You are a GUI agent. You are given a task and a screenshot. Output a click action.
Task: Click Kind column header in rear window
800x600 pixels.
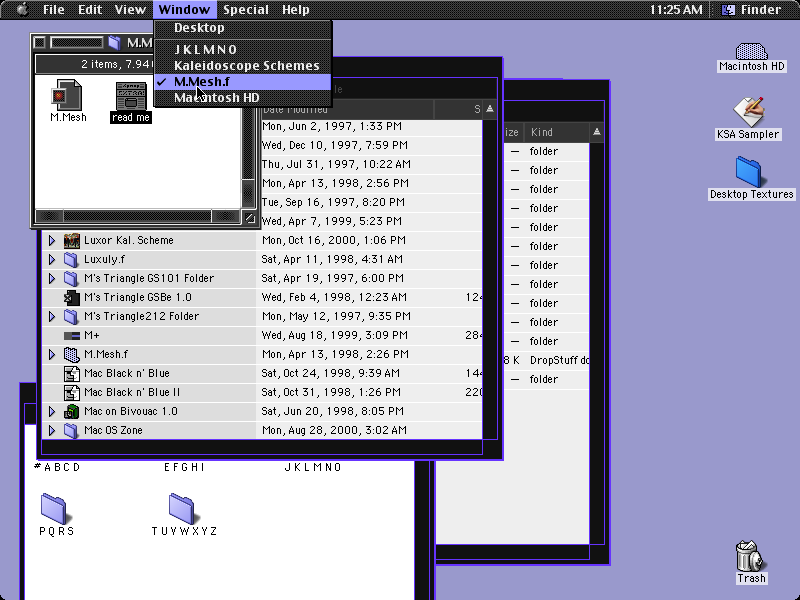556,133
